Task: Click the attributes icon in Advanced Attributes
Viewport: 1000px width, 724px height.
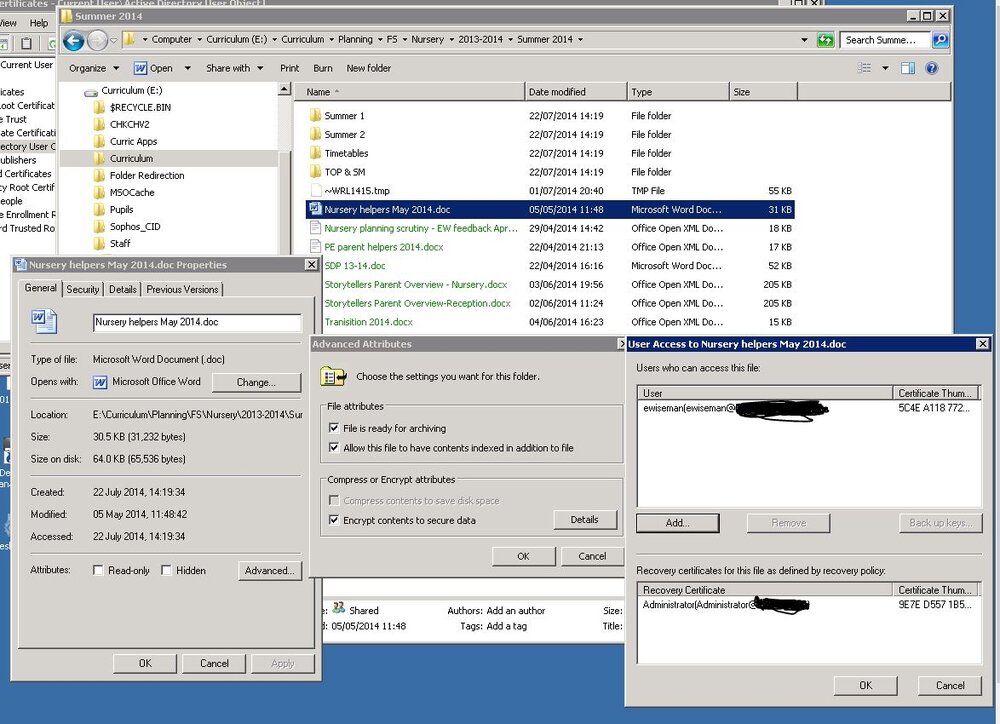Action: (334, 376)
